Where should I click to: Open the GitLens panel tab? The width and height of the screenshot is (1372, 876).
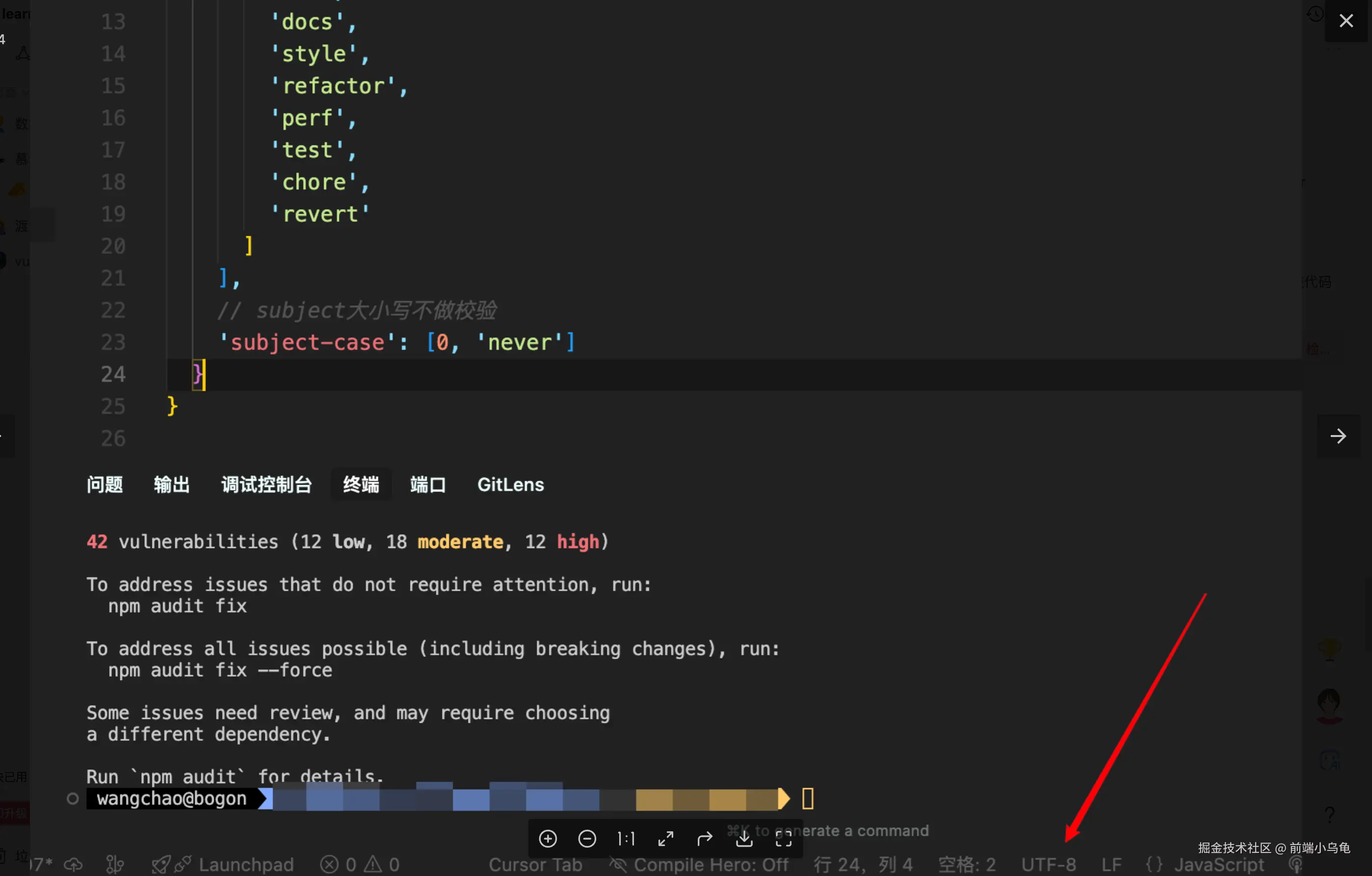pos(511,485)
